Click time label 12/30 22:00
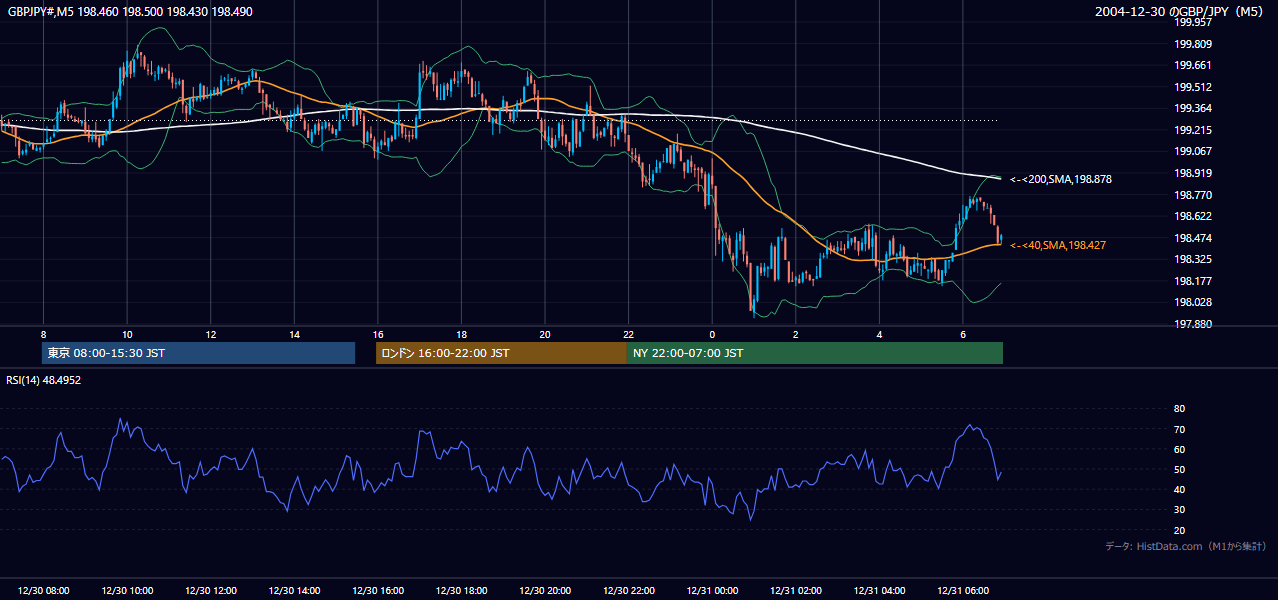 tap(628, 591)
